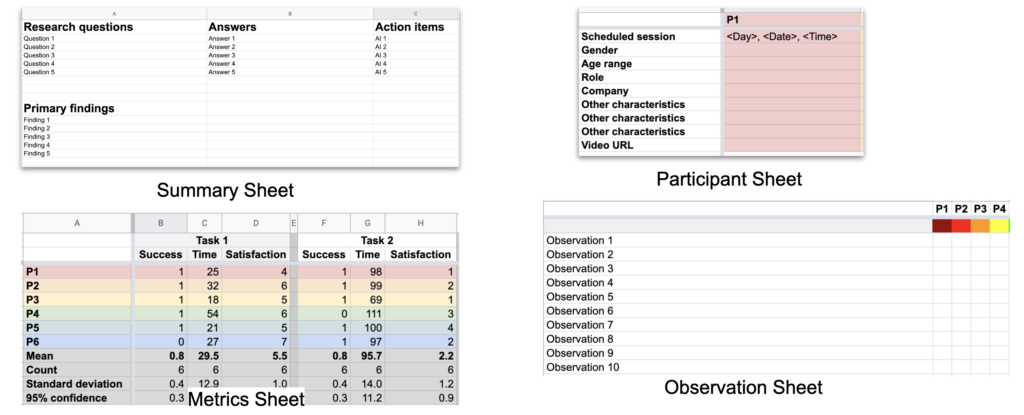Click the Age range value cell
Image resolution: width=1024 pixels, height=415 pixels.
tap(792, 64)
